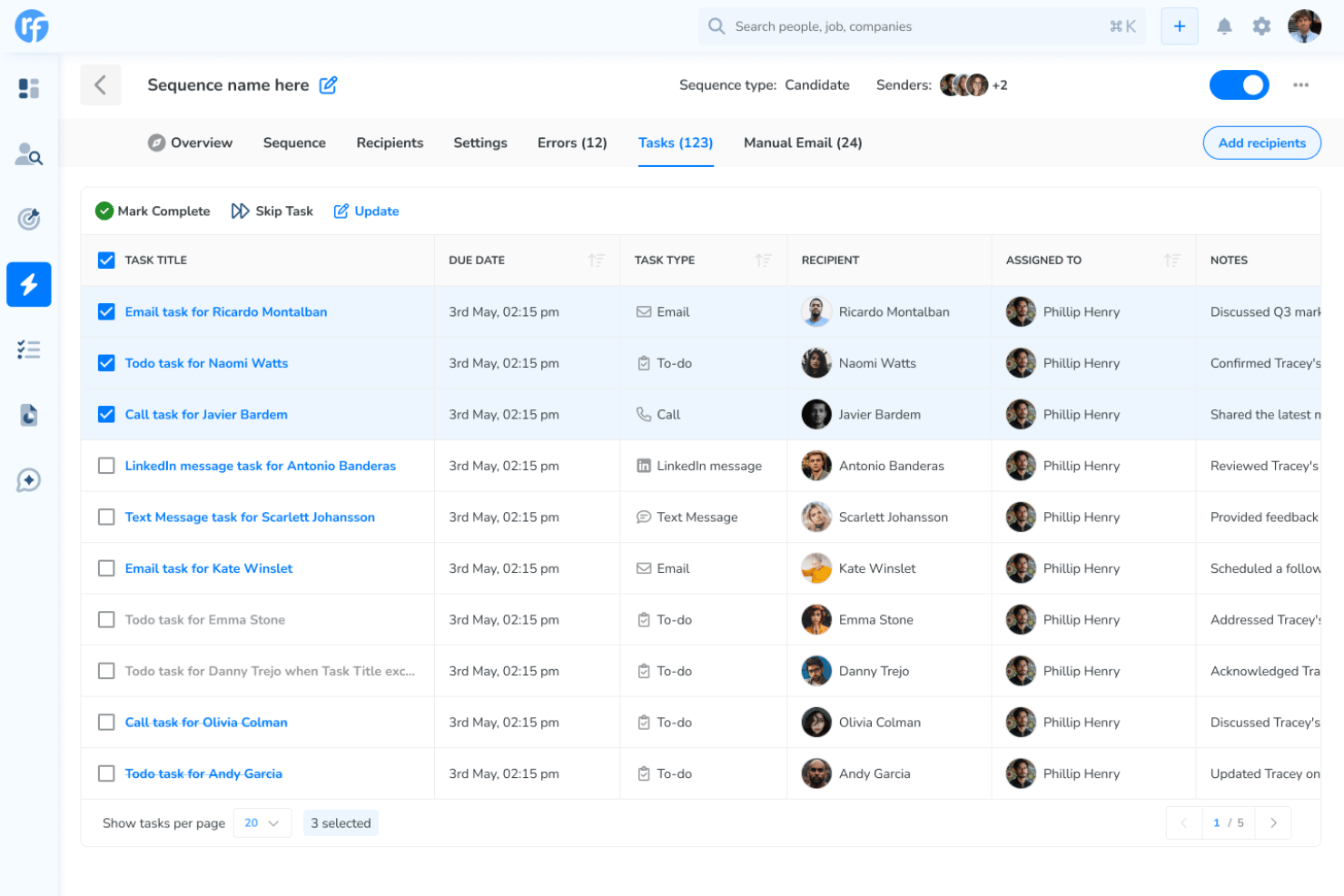
Task: Click LinkedIn message icon in Antonio Banderas row
Action: tap(644, 466)
